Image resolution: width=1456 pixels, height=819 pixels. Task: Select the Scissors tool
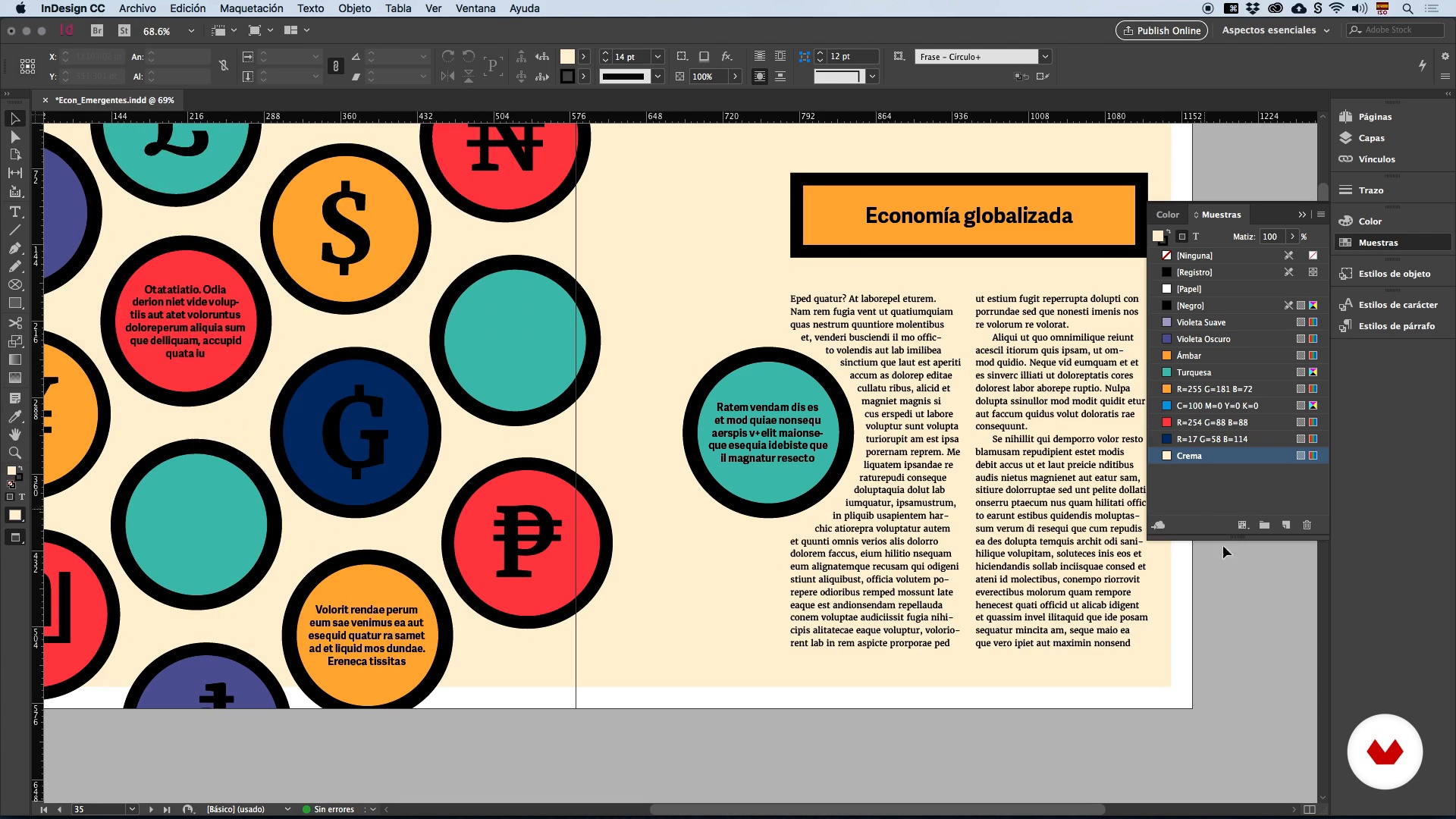[x=14, y=322]
